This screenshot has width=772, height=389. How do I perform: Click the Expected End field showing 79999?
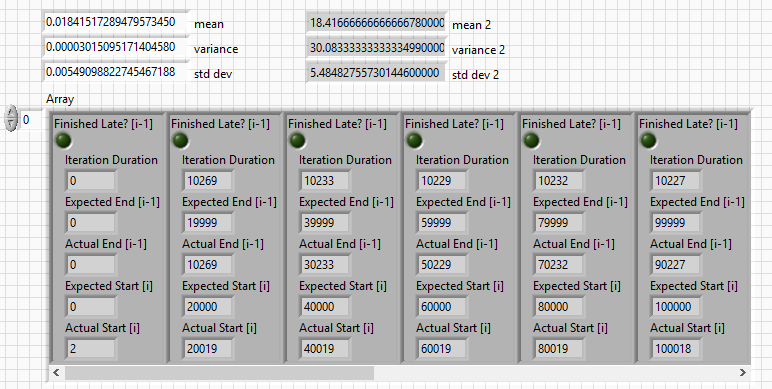pos(559,223)
